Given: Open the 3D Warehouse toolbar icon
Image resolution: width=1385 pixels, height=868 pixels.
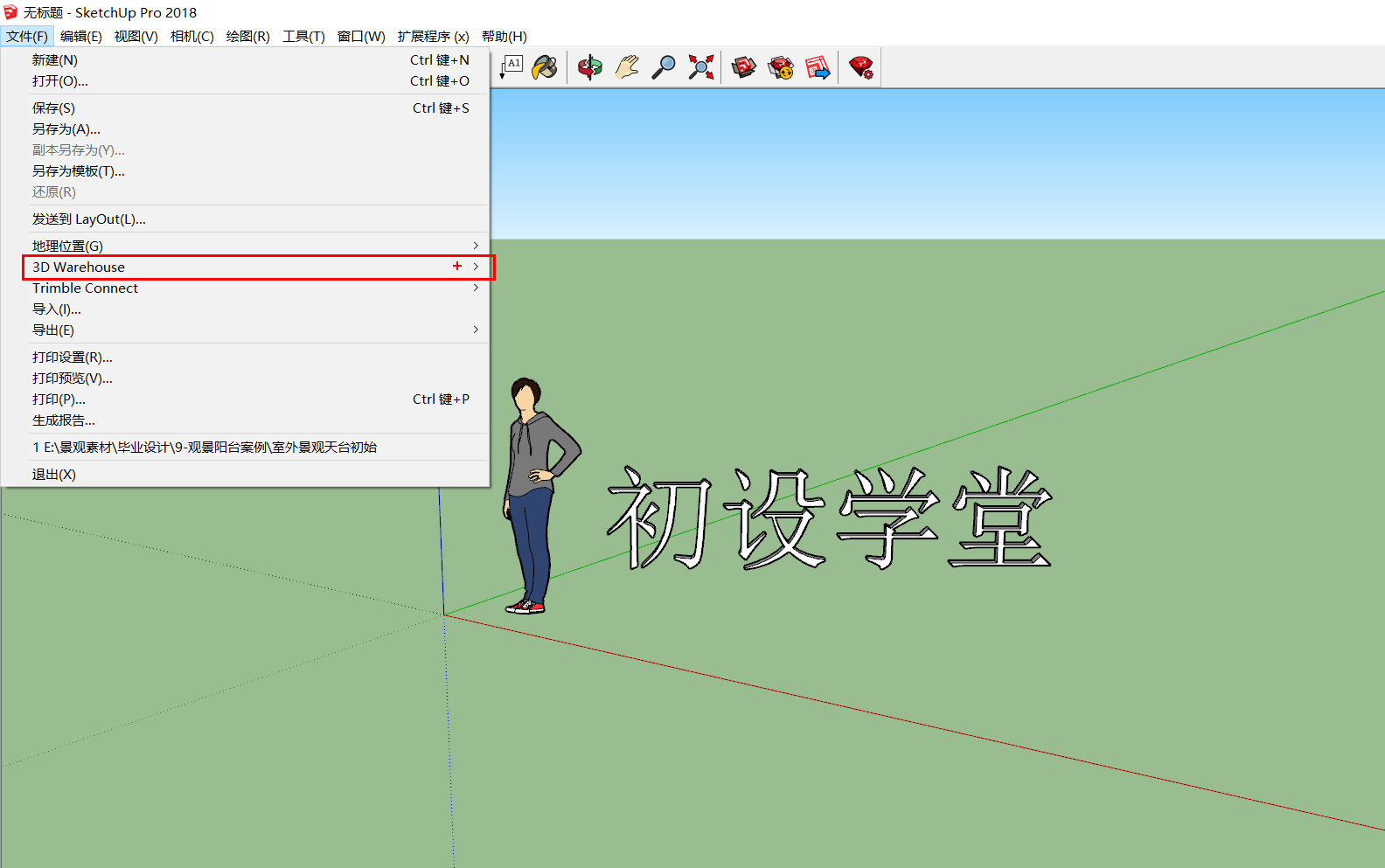Looking at the screenshot, I should click(744, 67).
